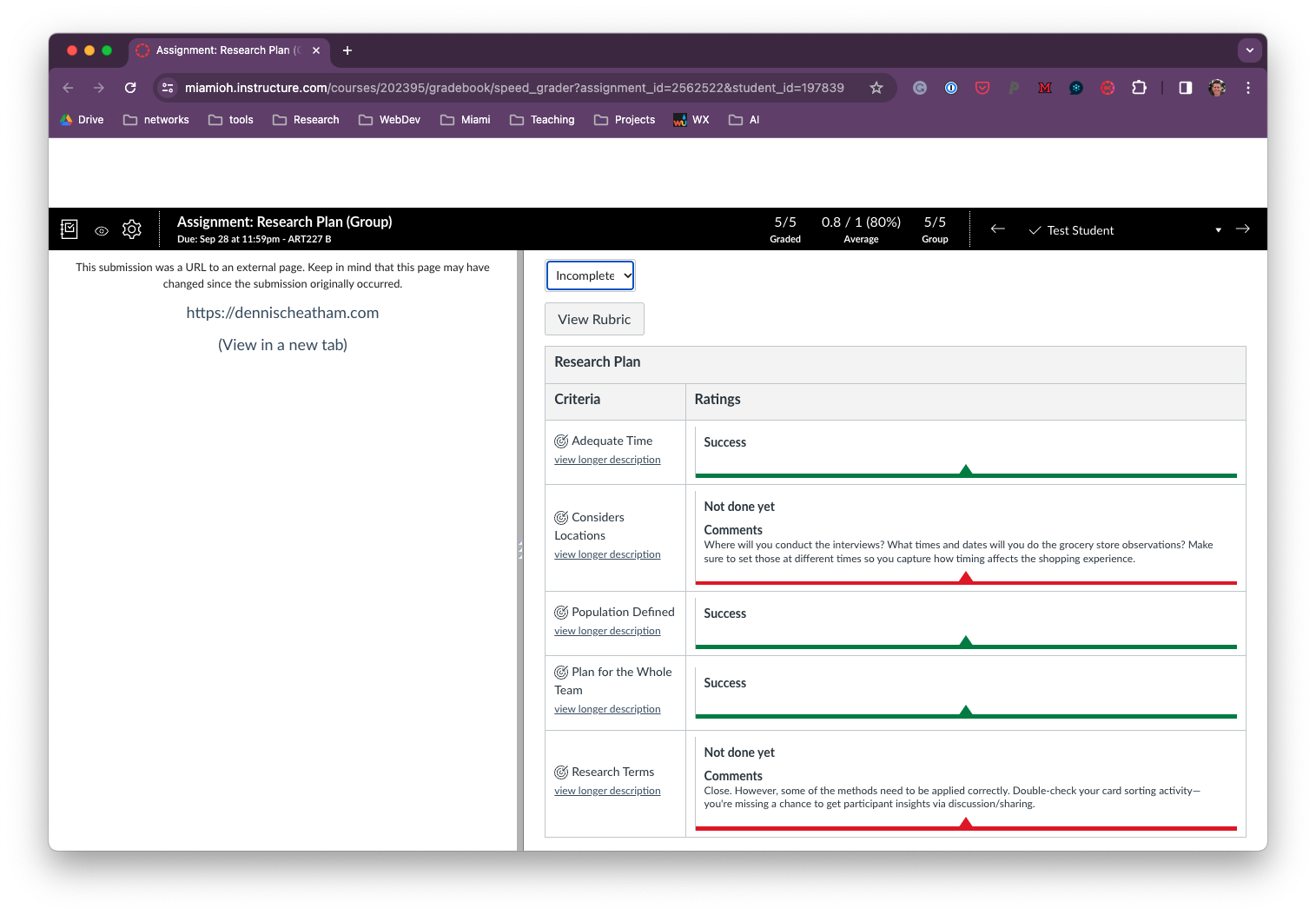Open the Incomplete grade dropdown

point(591,275)
